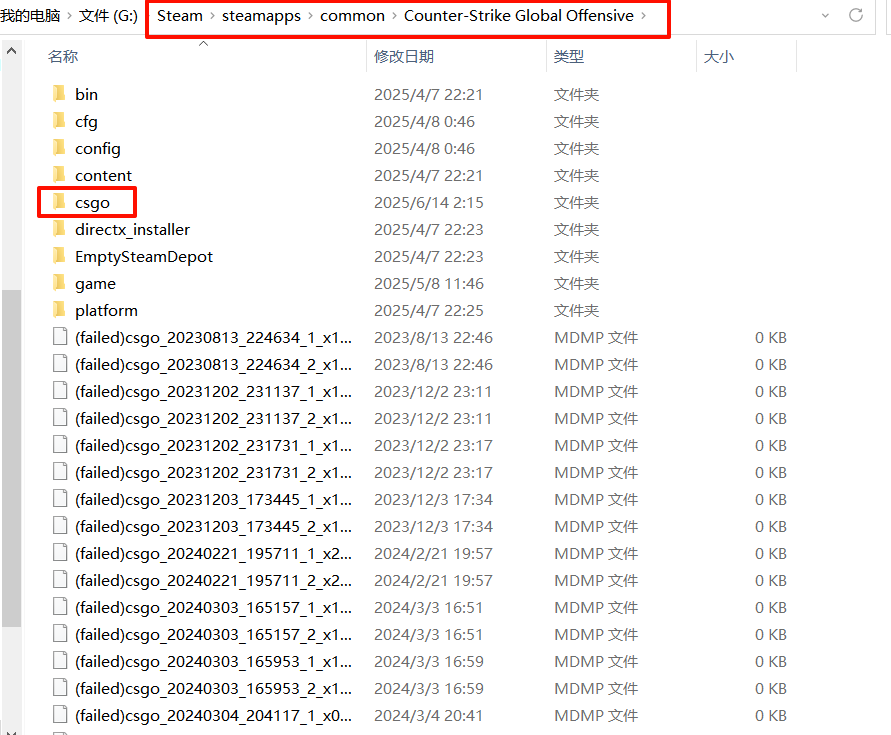Select the content folder icon
The width and height of the screenshot is (891, 735).
pyautogui.click(x=59, y=175)
